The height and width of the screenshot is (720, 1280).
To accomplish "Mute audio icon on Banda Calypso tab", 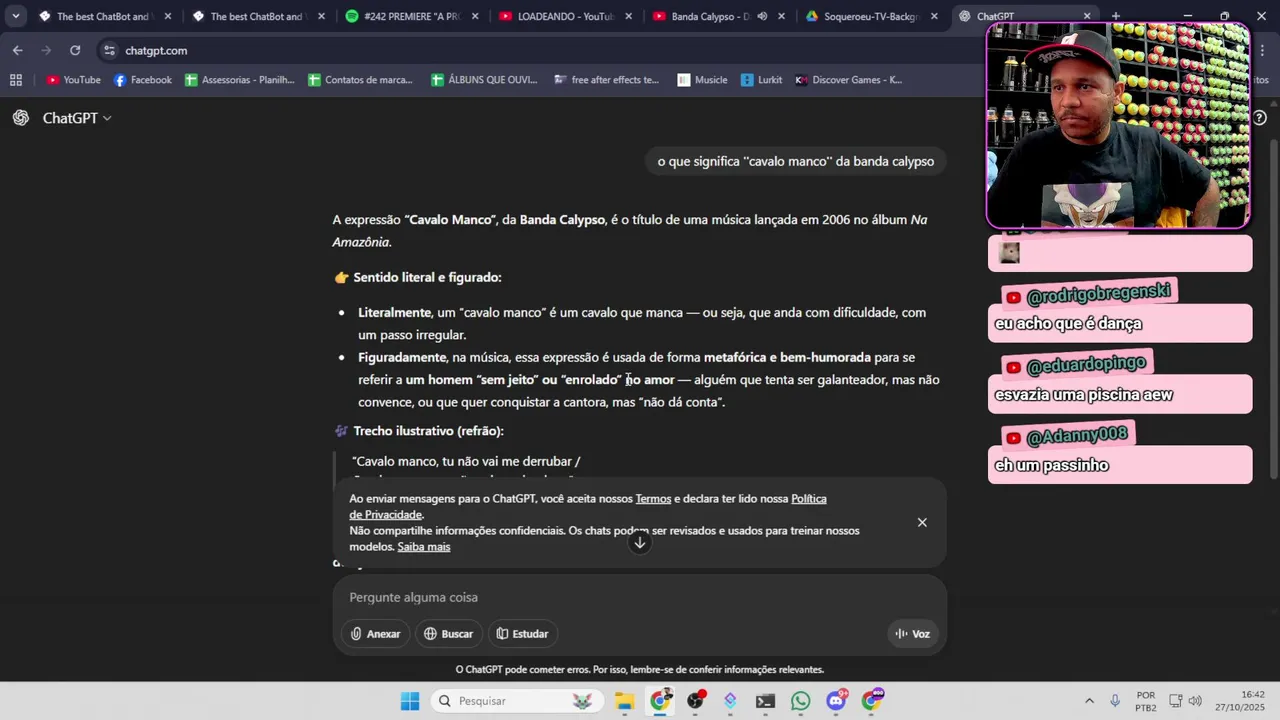I will (x=762, y=16).
